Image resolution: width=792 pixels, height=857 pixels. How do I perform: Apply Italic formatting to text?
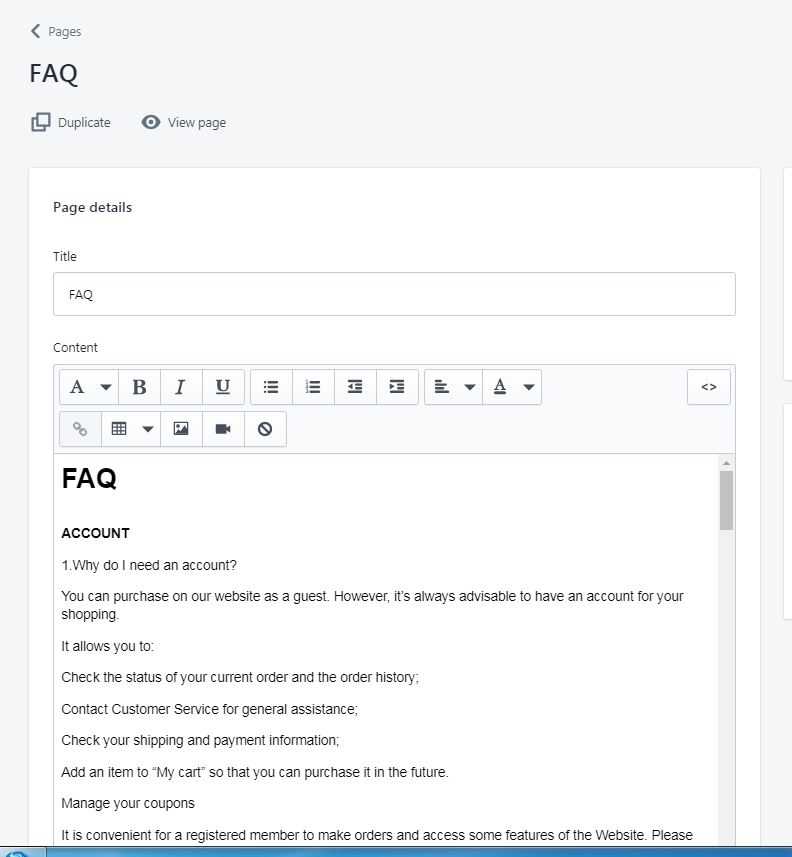(181, 387)
